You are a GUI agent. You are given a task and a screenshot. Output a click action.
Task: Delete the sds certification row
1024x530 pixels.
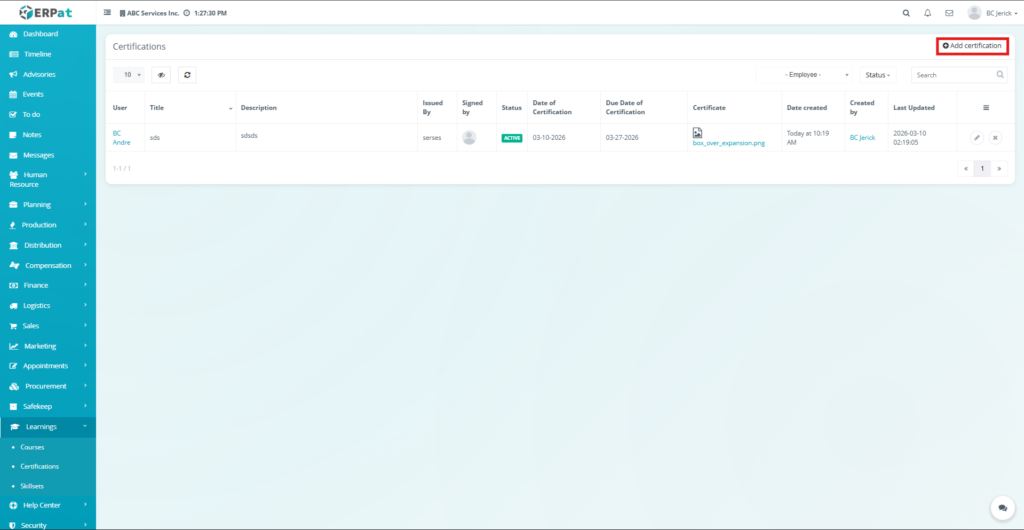(995, 137)
